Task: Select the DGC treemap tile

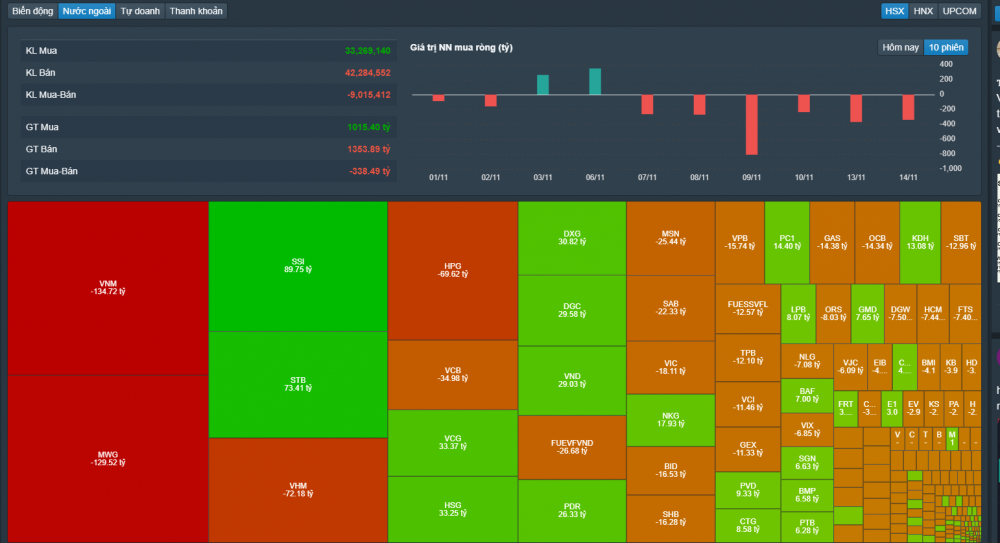Action: [572, 310]
